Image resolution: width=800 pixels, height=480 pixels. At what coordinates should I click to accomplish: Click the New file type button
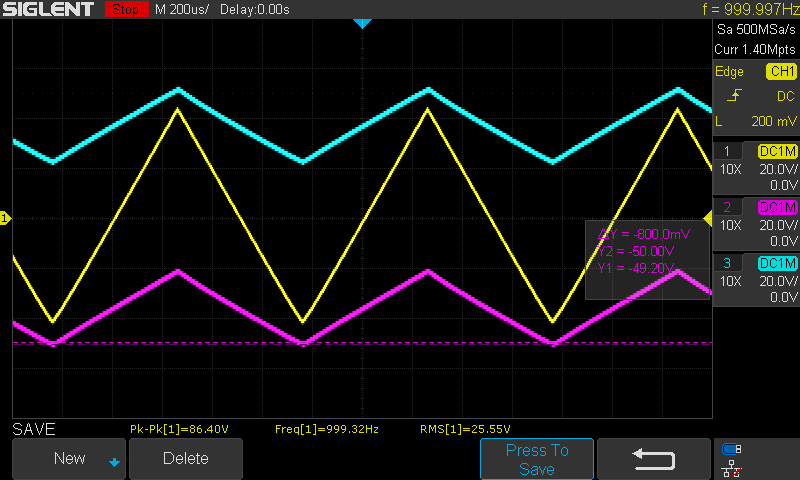pos(69,459)
